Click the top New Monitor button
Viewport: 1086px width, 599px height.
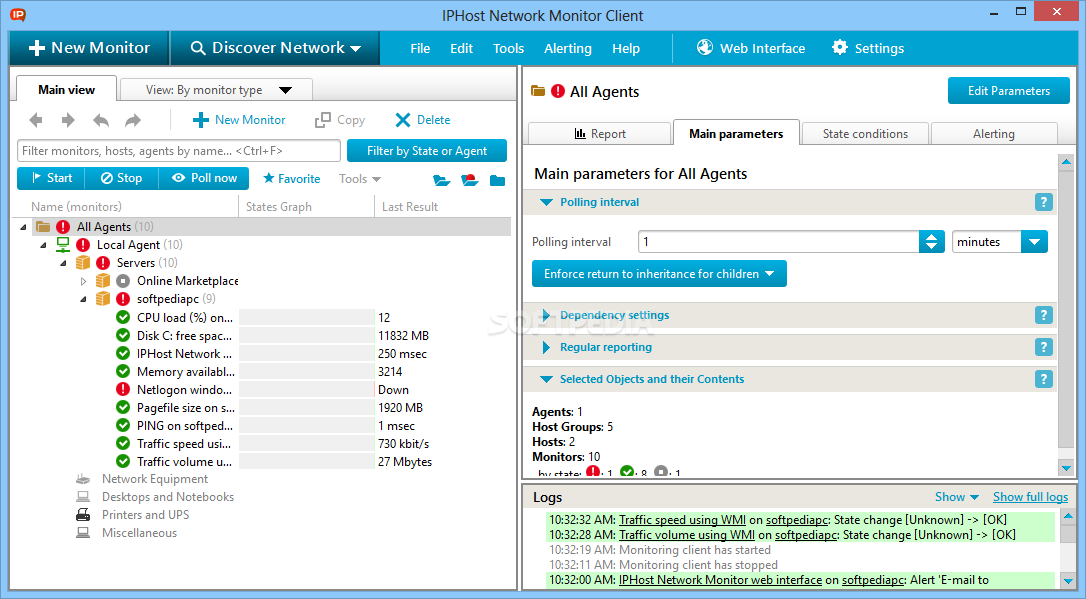[89, 48]
